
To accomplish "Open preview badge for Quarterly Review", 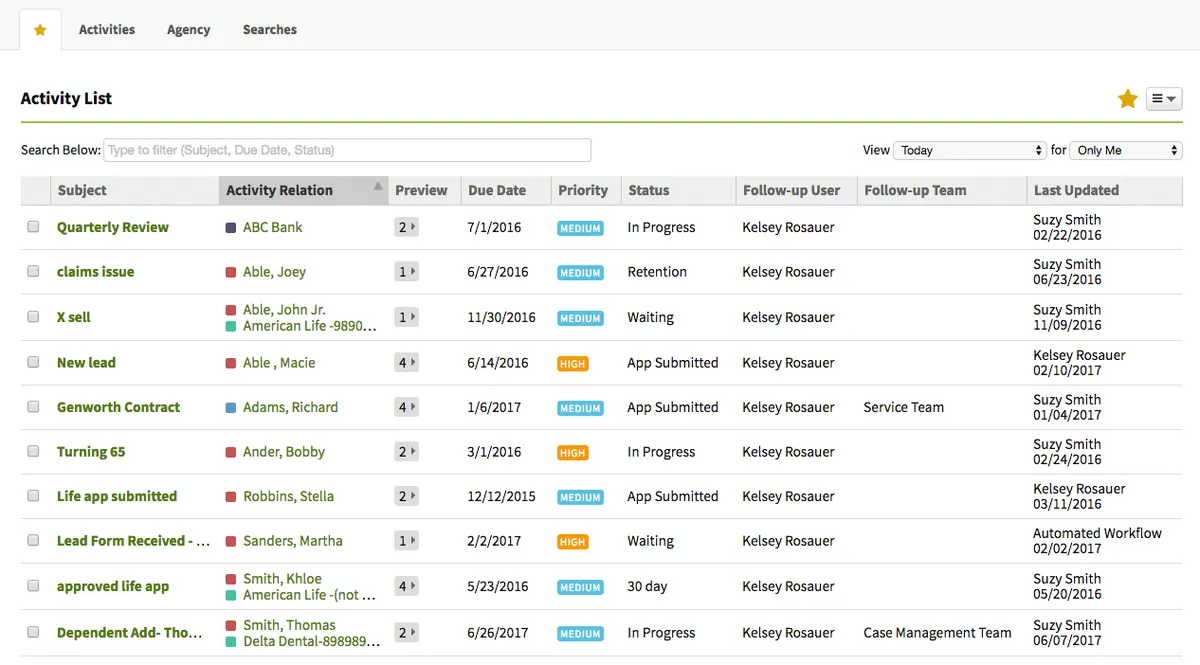I will (x=406, y=227).
